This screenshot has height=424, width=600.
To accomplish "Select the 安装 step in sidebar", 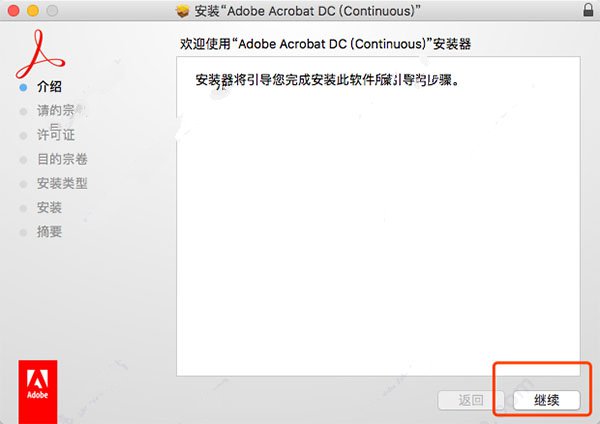I will [49, 207].
